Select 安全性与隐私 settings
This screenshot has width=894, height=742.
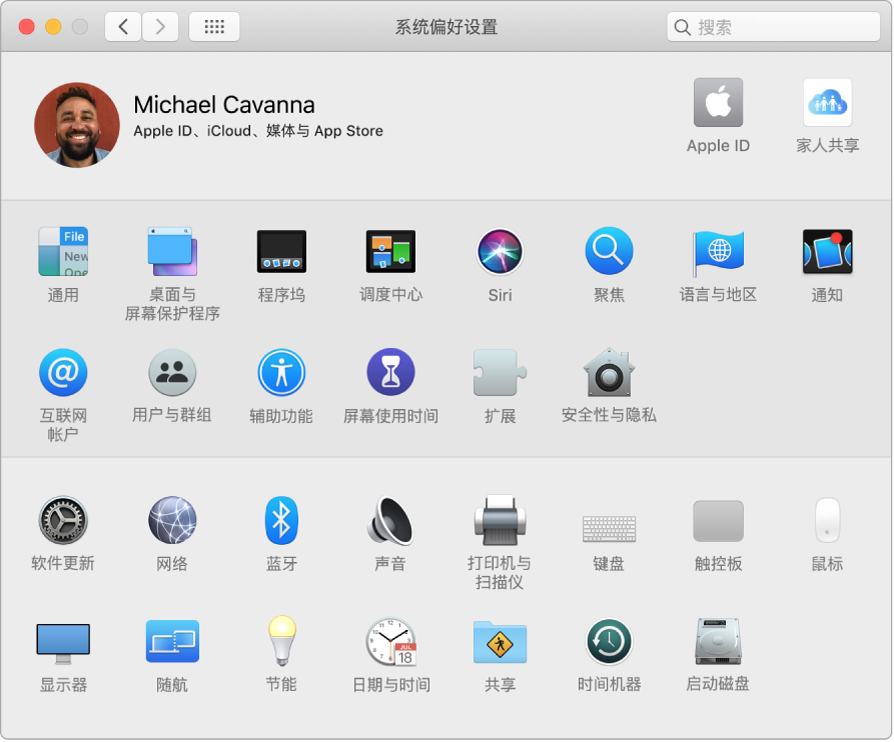(x=608, y=371)
